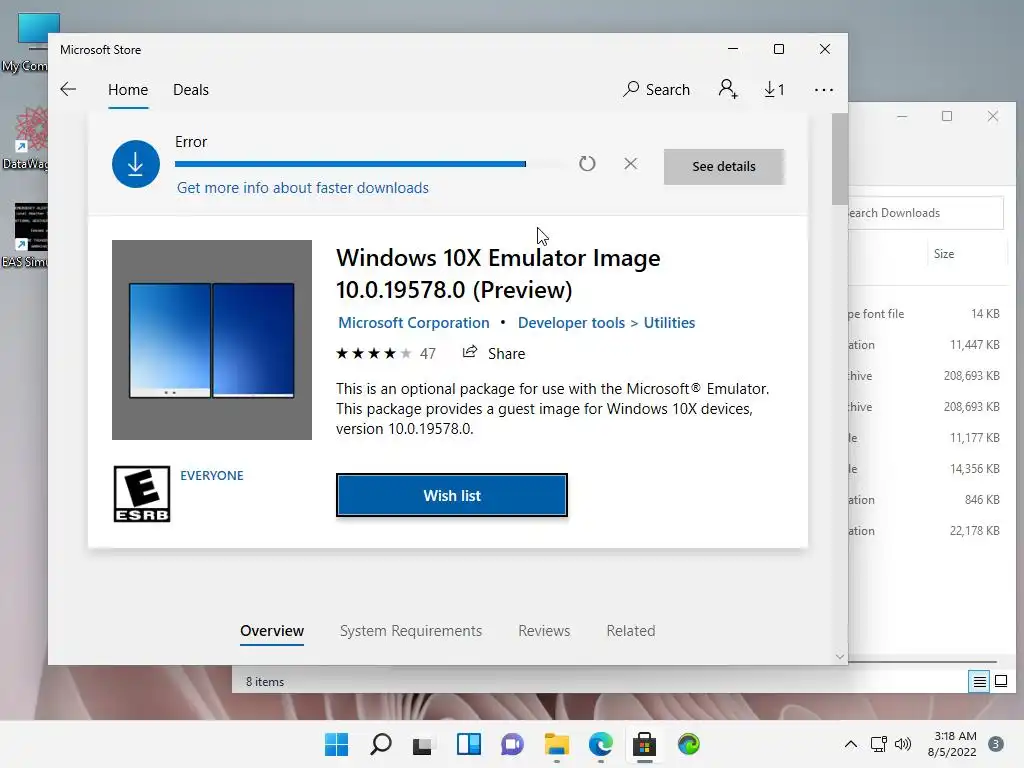Select the 11,447 KB file row
The height and width of the screenshot is (768, 1024).
coord(926,345)
